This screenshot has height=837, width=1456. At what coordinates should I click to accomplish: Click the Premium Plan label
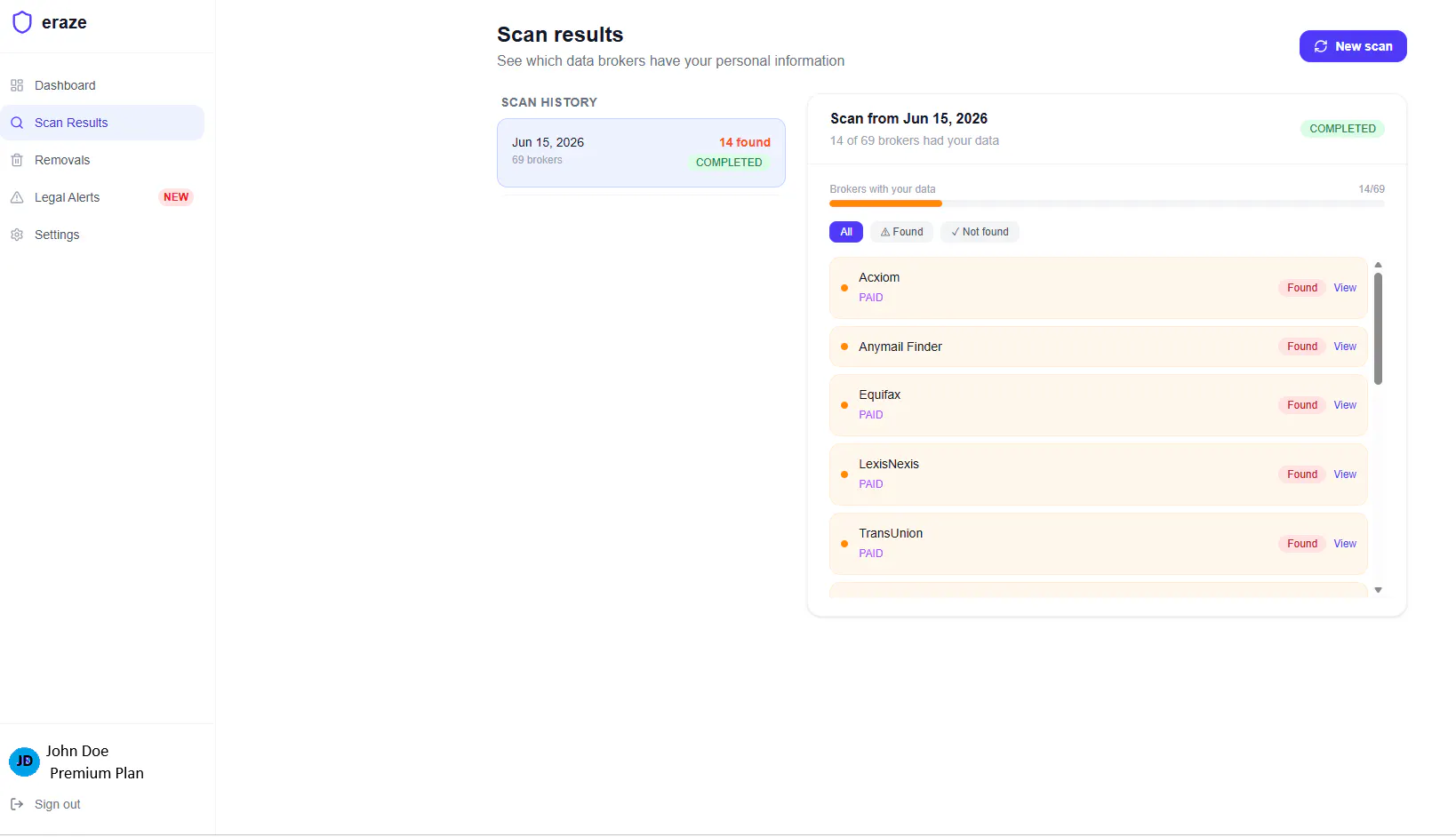(x=97, y=773)
